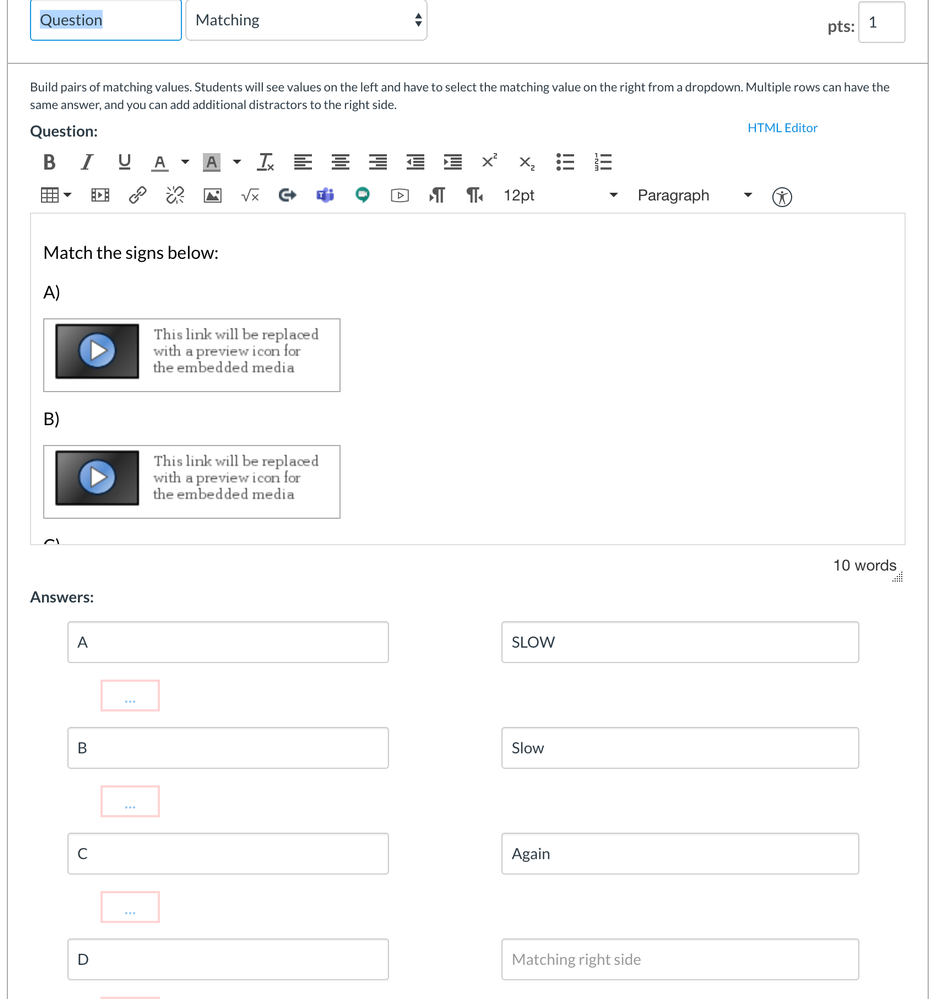Apply italic formatting
This screenshot has height=999, width=940.
[87, 162]
